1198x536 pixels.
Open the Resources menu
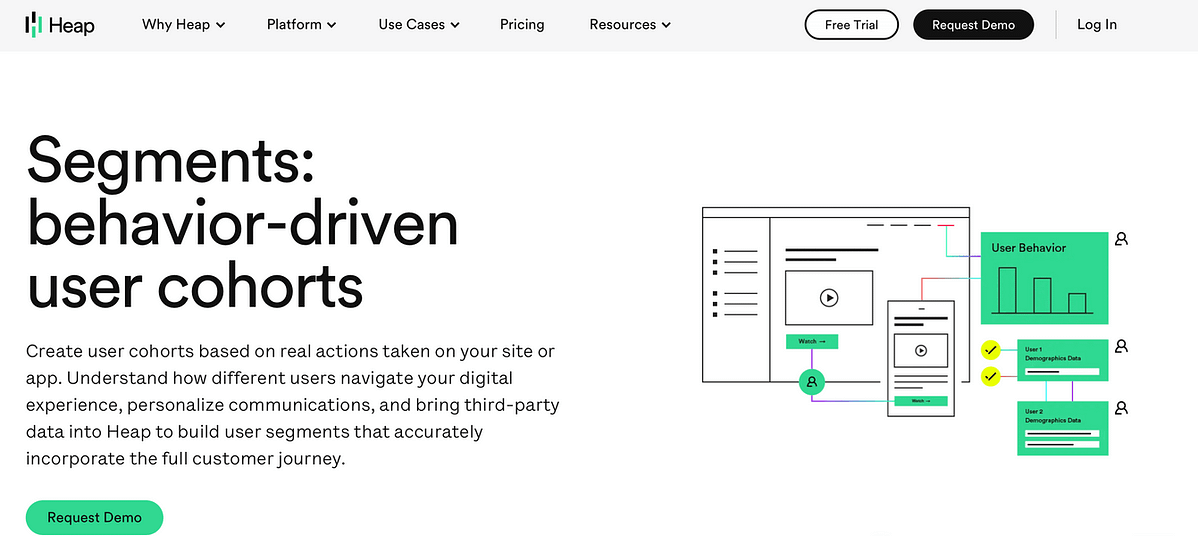[x=630, y=25]
